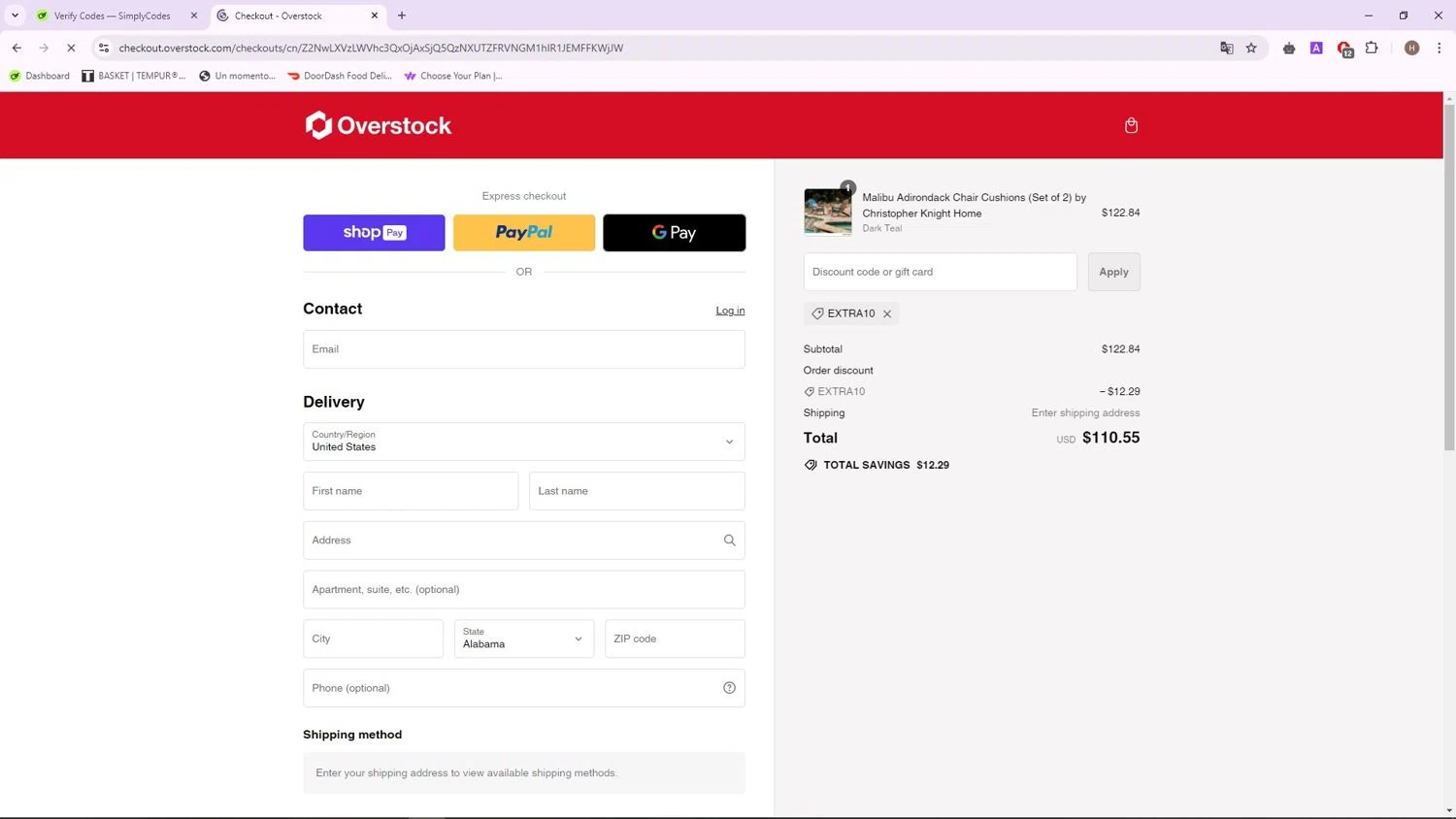
Task: Pay with Google Pay express checkout
Action: pos(675,233)
